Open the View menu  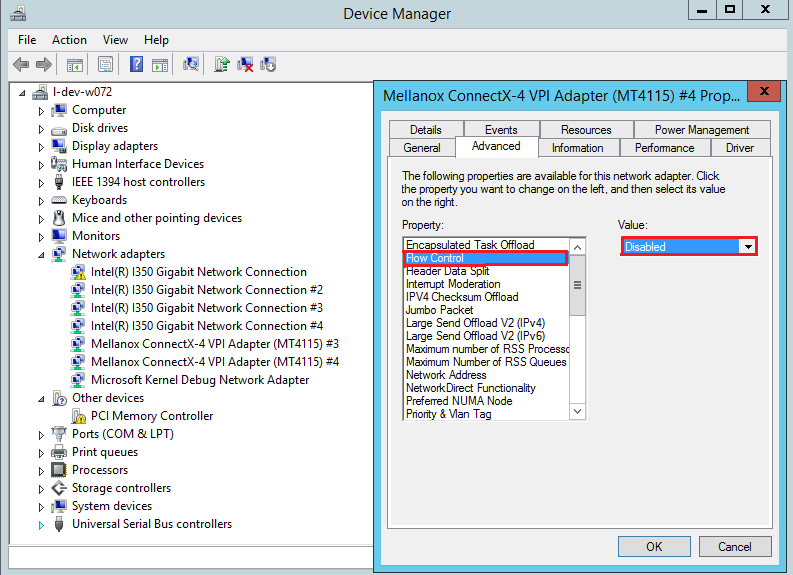[x=115, y=40]
